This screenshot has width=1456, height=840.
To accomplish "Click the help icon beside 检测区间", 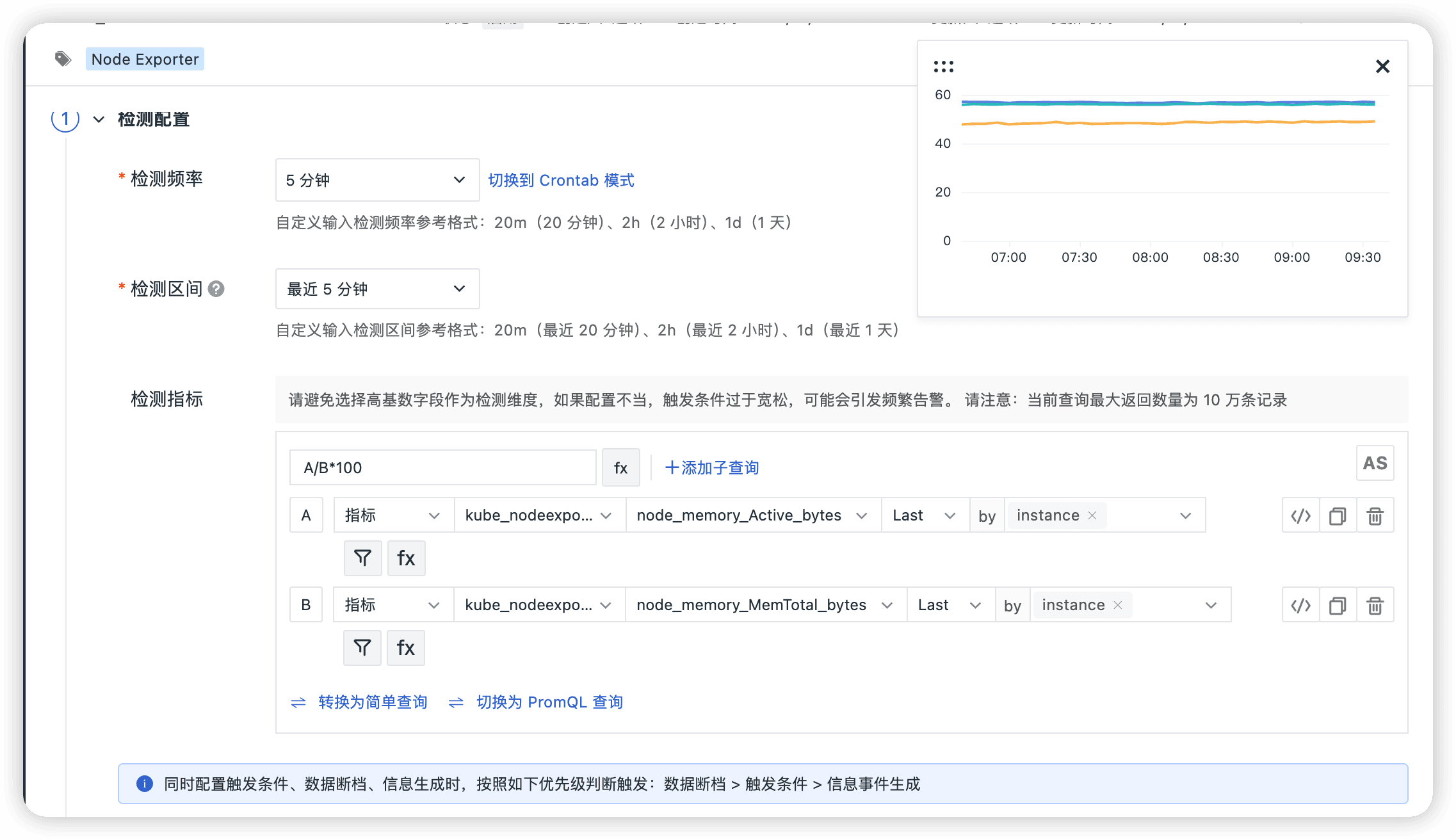I will (x=216, y=289).
